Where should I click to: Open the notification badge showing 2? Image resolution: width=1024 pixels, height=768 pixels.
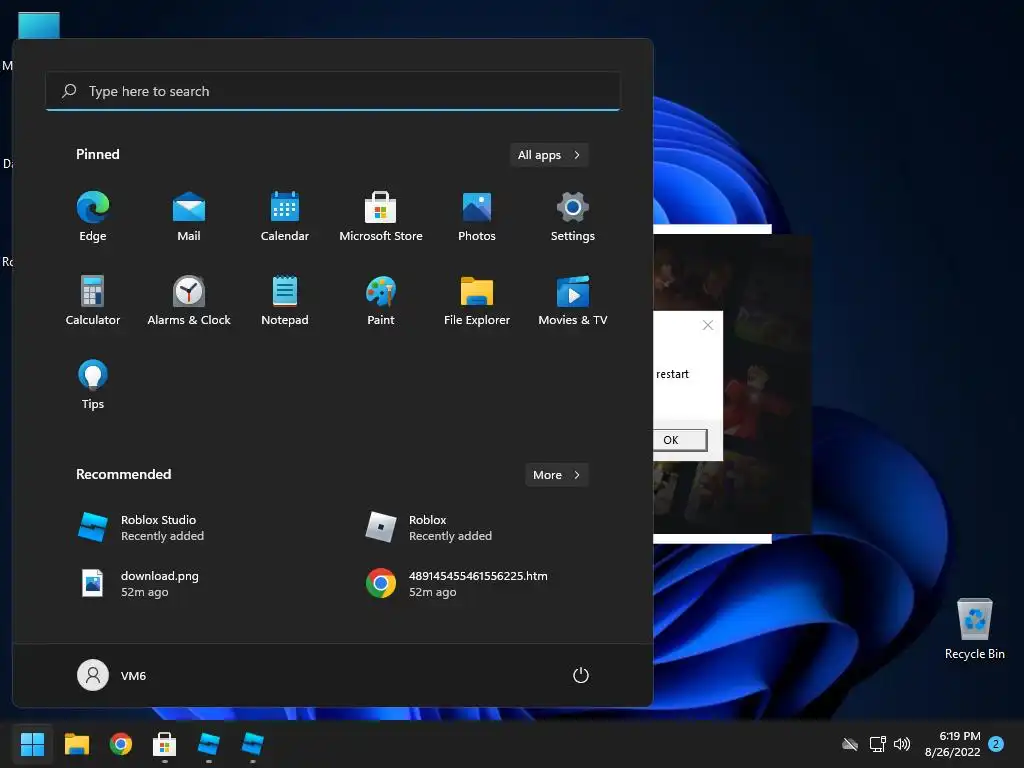(996, 744)
